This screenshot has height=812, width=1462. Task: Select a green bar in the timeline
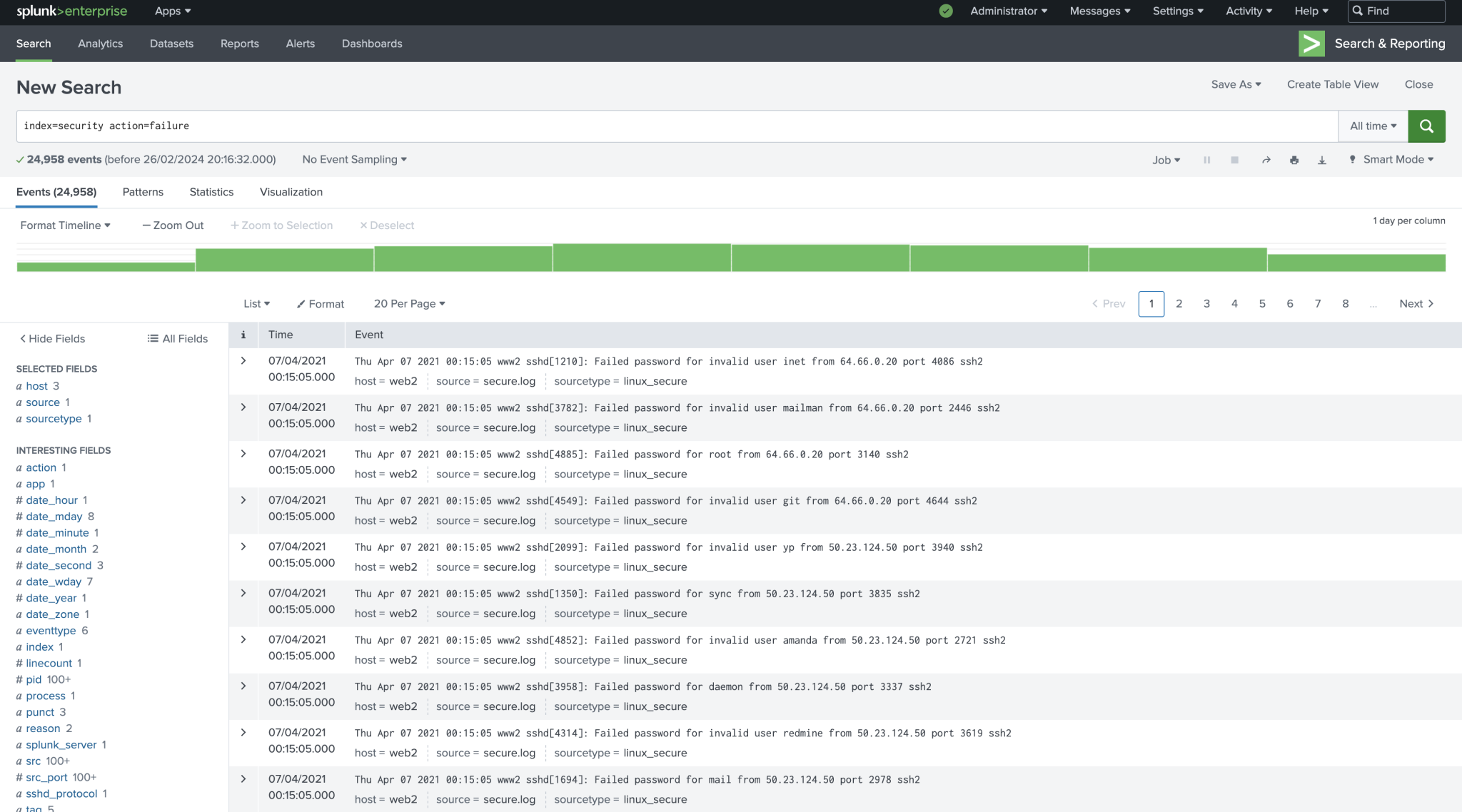tap(641, 258)
